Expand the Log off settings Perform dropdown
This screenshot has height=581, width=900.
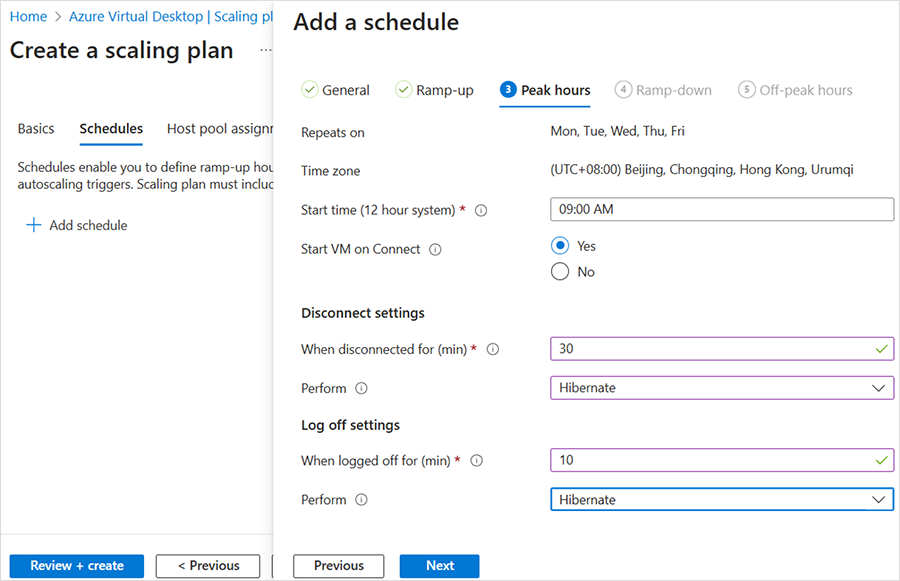coord(878,500)
